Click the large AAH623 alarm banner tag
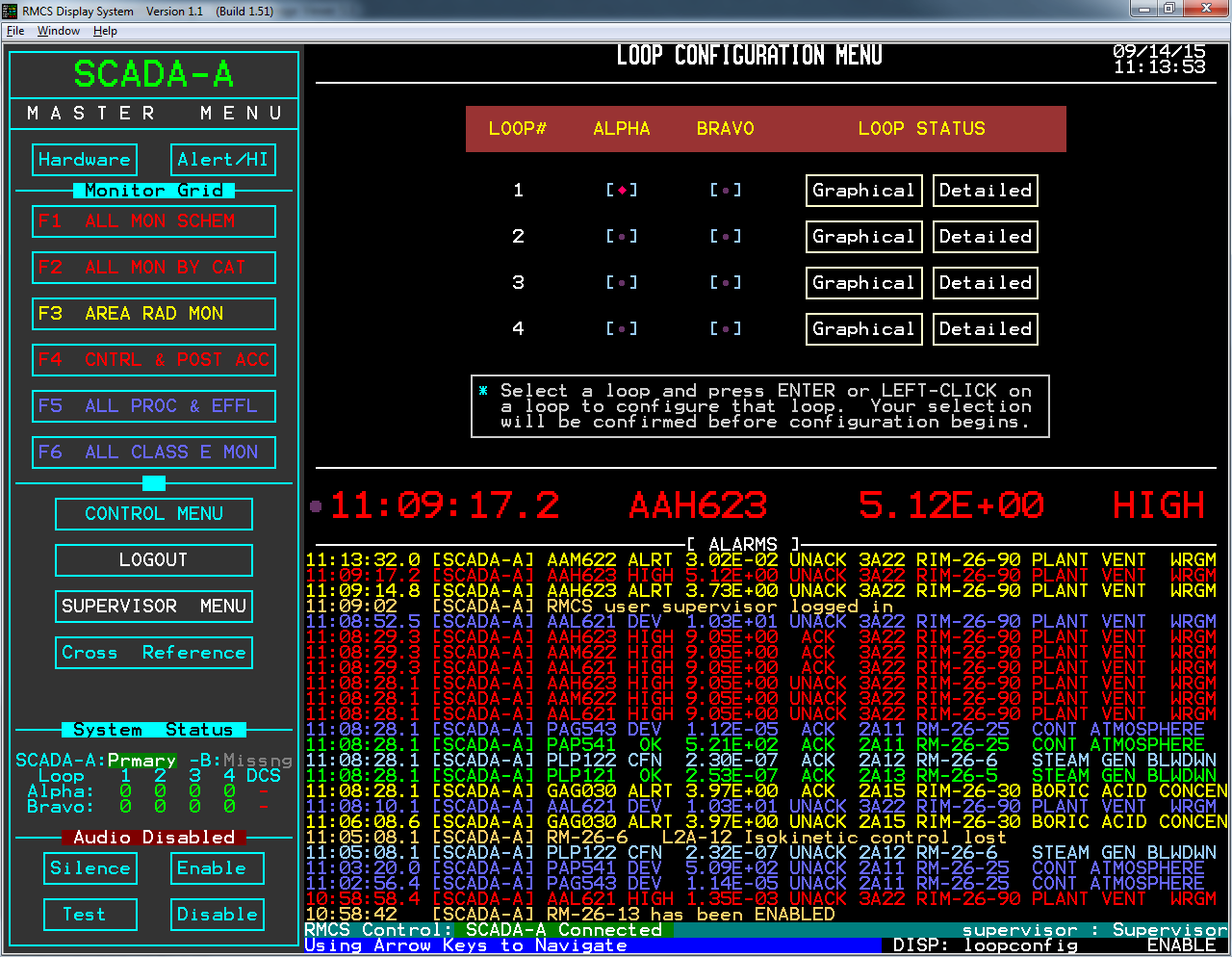The width and height of the screenshot is (1232, 957). click(698, 505)
